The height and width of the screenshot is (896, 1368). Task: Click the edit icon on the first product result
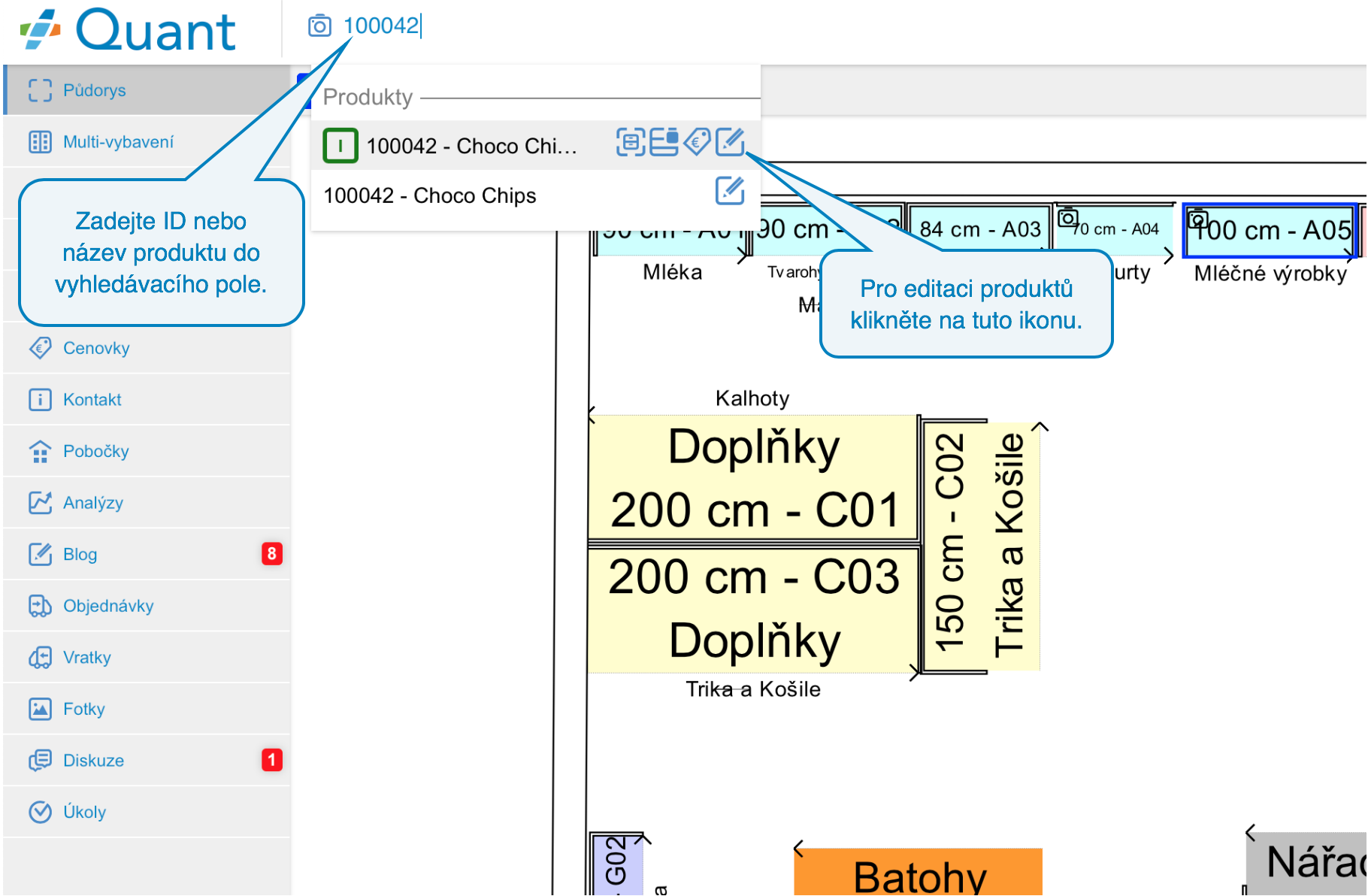pos(730,141)
